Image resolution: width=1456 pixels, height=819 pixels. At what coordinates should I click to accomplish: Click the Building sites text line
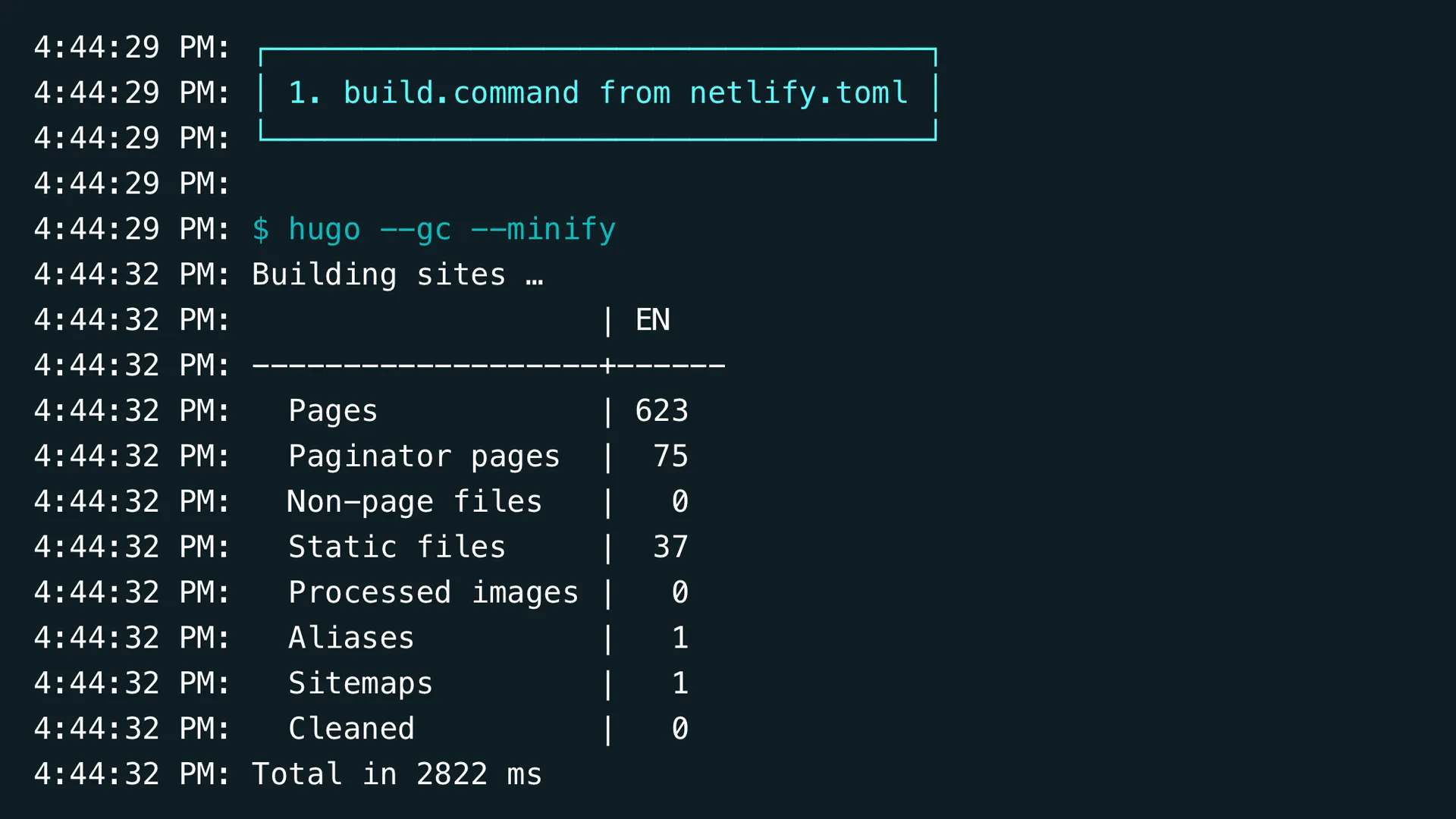397,275
